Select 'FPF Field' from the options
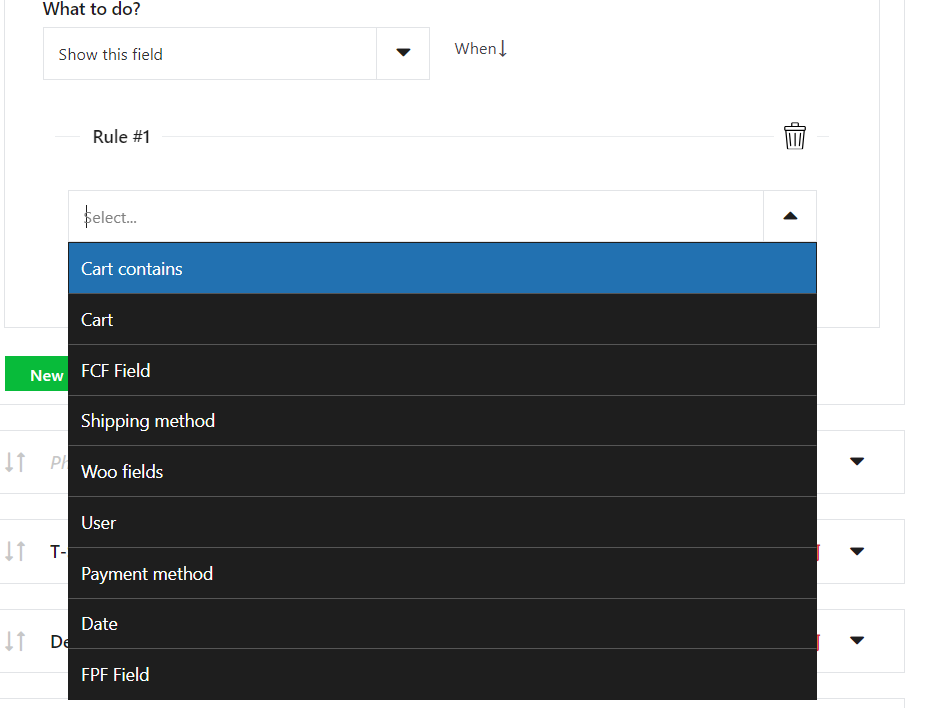Image resolution: width=929 pixels, height=708 pixels. coord(442,675)
